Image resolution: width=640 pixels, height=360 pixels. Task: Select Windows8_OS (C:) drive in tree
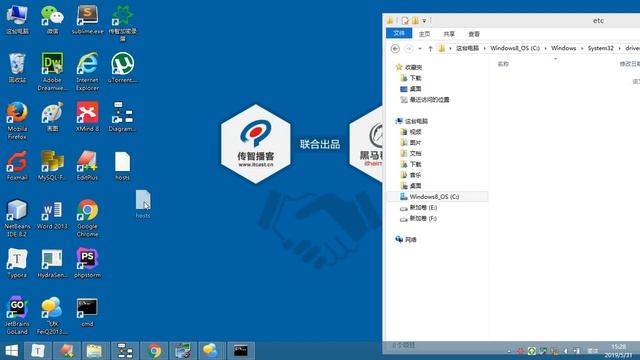pyautogui.click(x=438, y=196)
